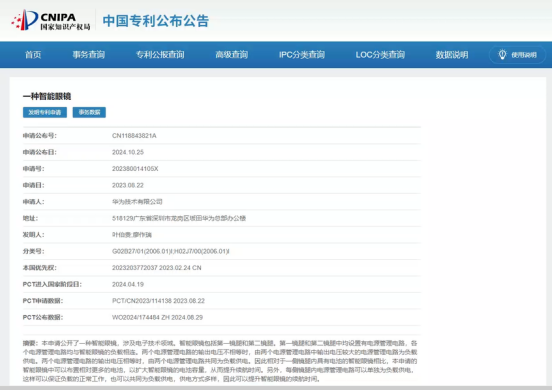
Task: Click publication number CN118843821A
Action: [134, 136]
